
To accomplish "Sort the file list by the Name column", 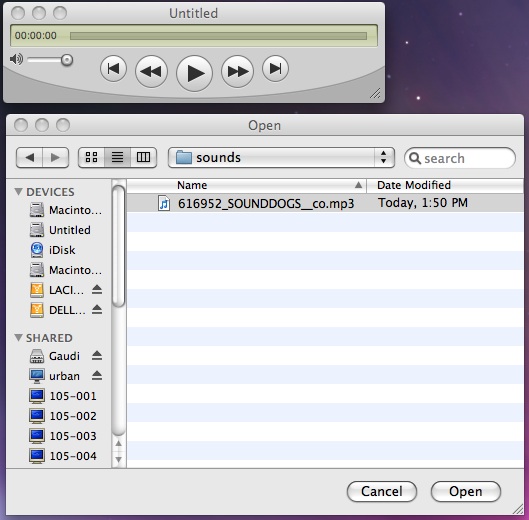I will pyautogui.click(x=246, y=185).
